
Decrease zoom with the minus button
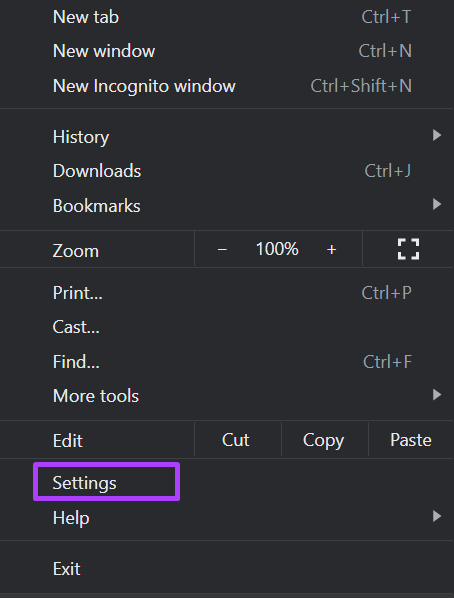[222, 250]
